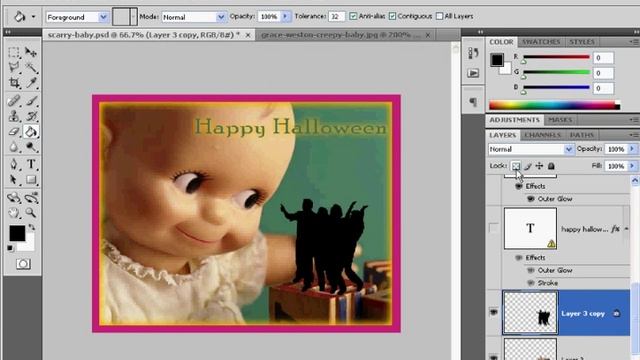Select the Path Selection tool

[x=14, y=180]
